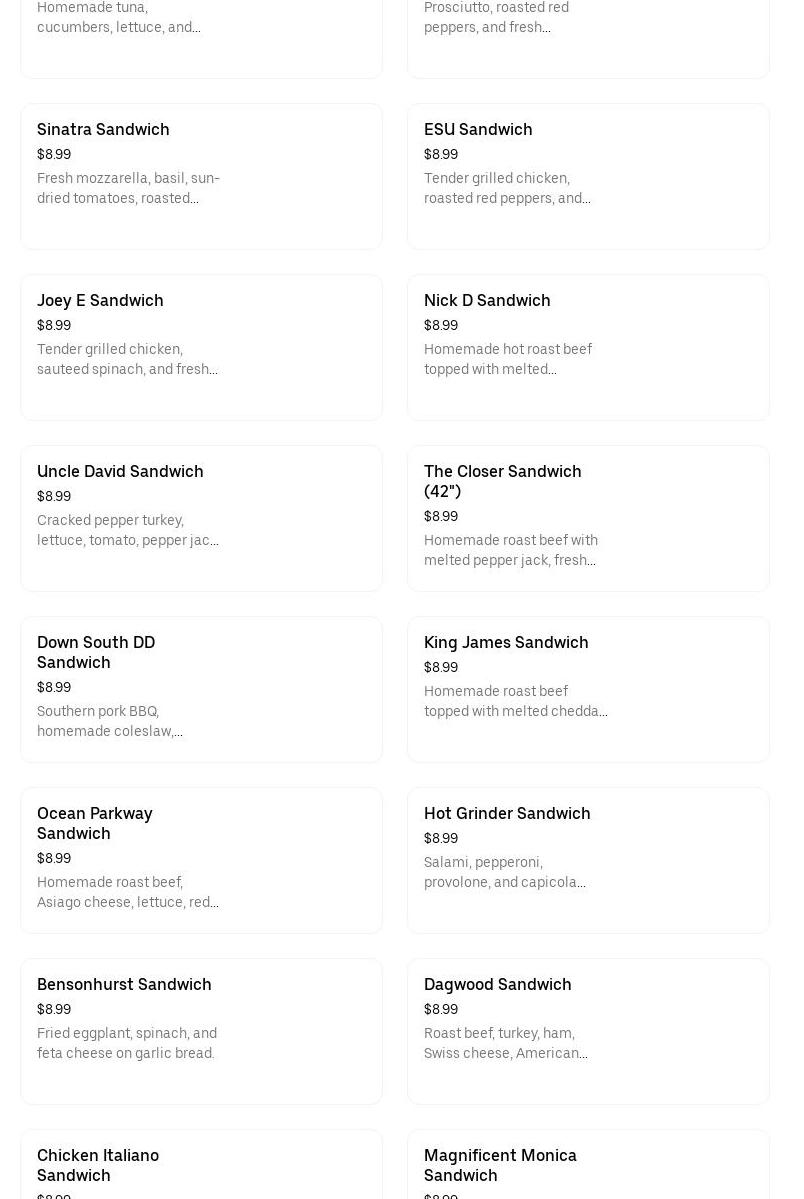Viewport: 804px width, 1199px height.
Task: Open the Nick D Sandwich item
Action: [487, 301]
